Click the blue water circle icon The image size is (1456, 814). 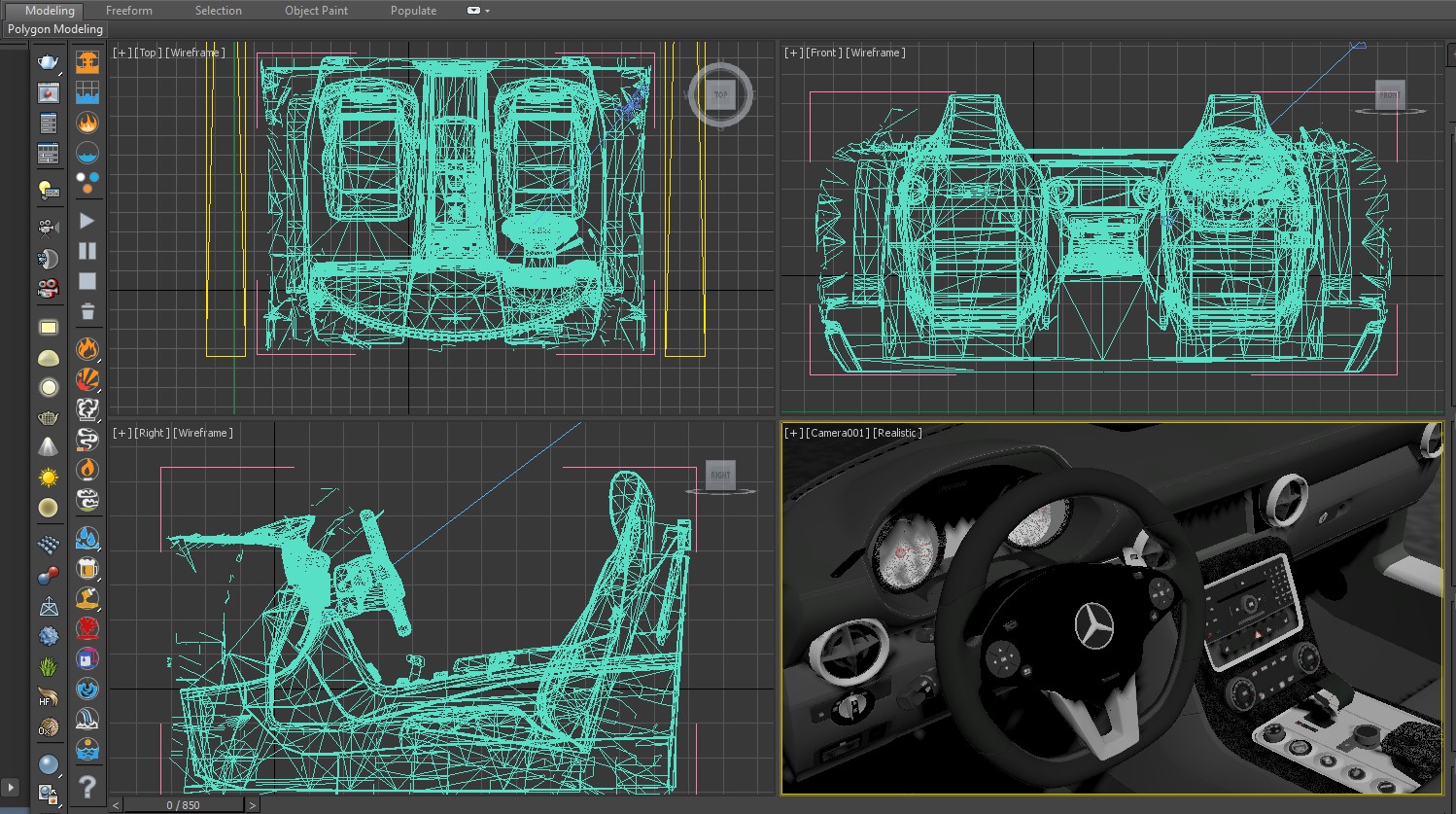(x=87, y=154)
